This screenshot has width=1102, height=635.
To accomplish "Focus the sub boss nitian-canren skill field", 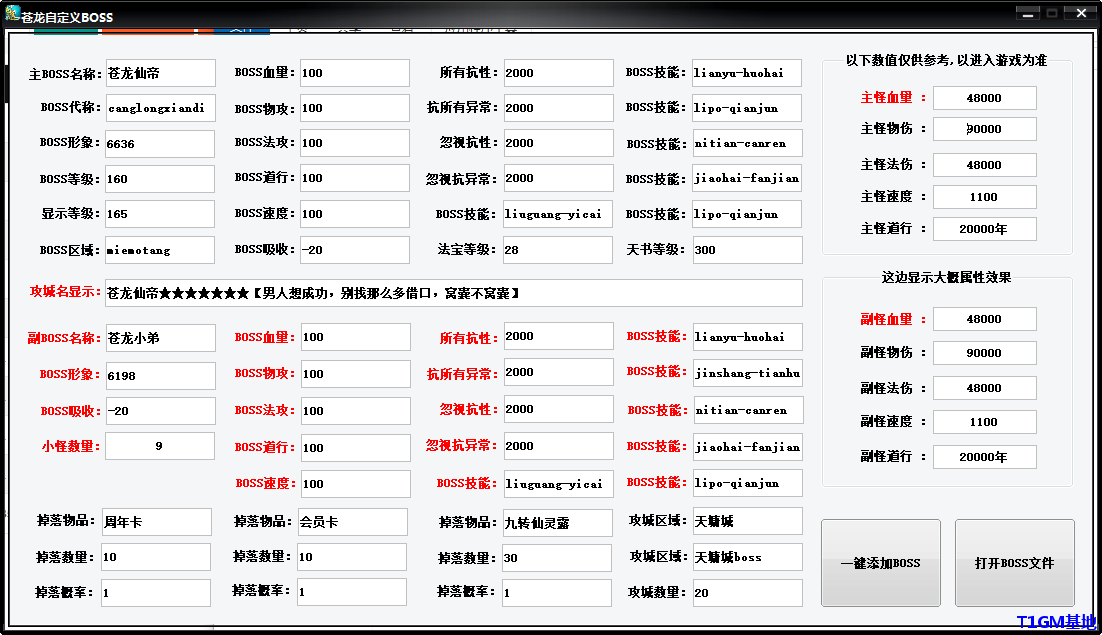I will [748, 410].
